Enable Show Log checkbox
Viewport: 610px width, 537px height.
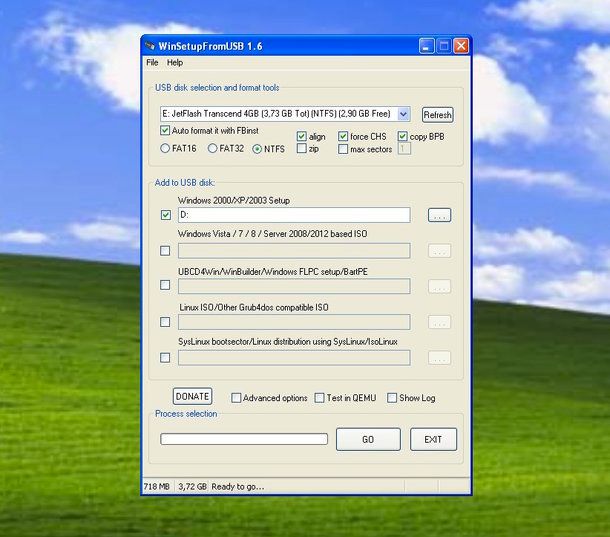[x=392, y=398]
